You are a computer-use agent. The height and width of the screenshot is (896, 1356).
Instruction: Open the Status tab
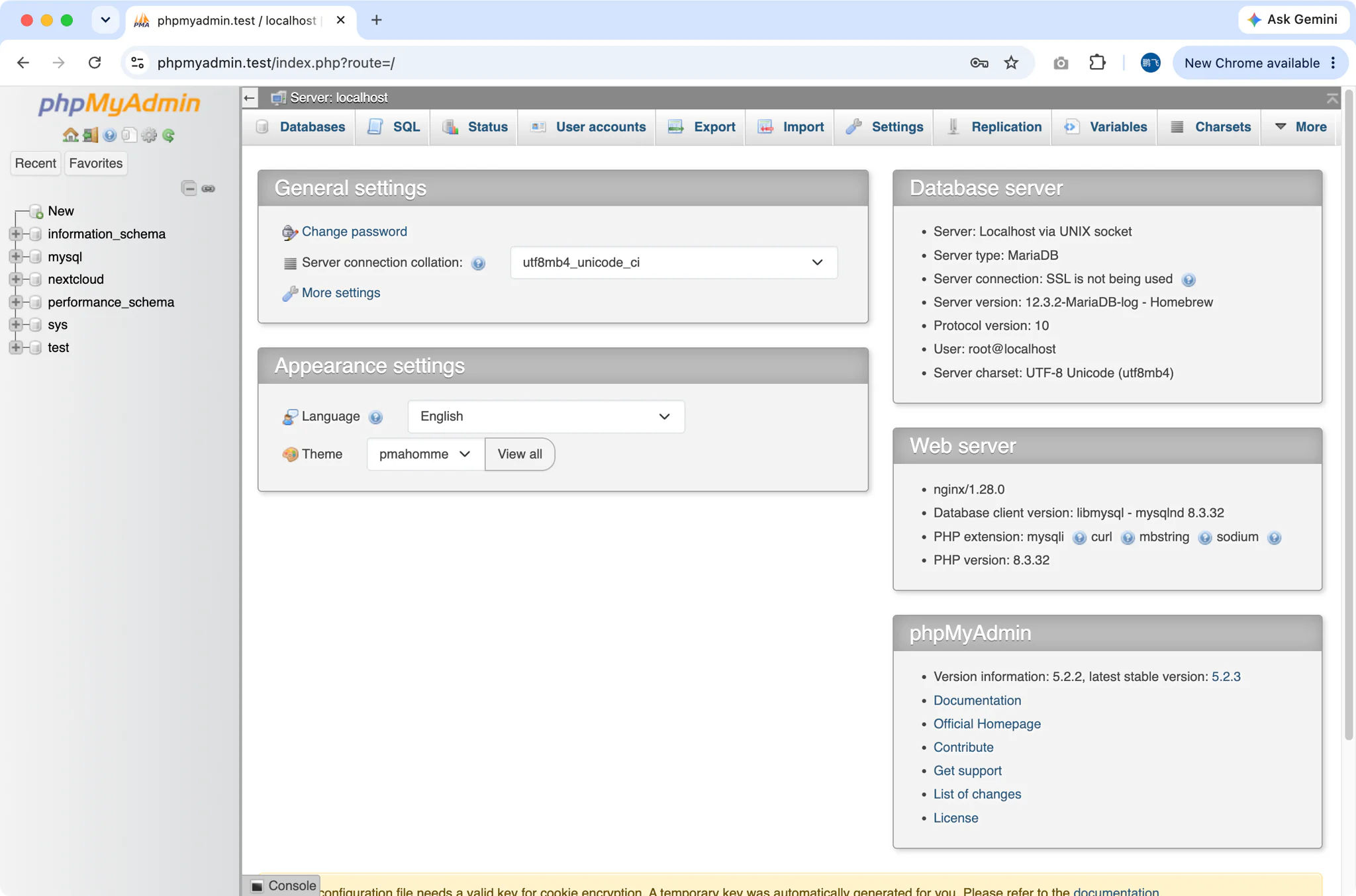click(474, 127)
